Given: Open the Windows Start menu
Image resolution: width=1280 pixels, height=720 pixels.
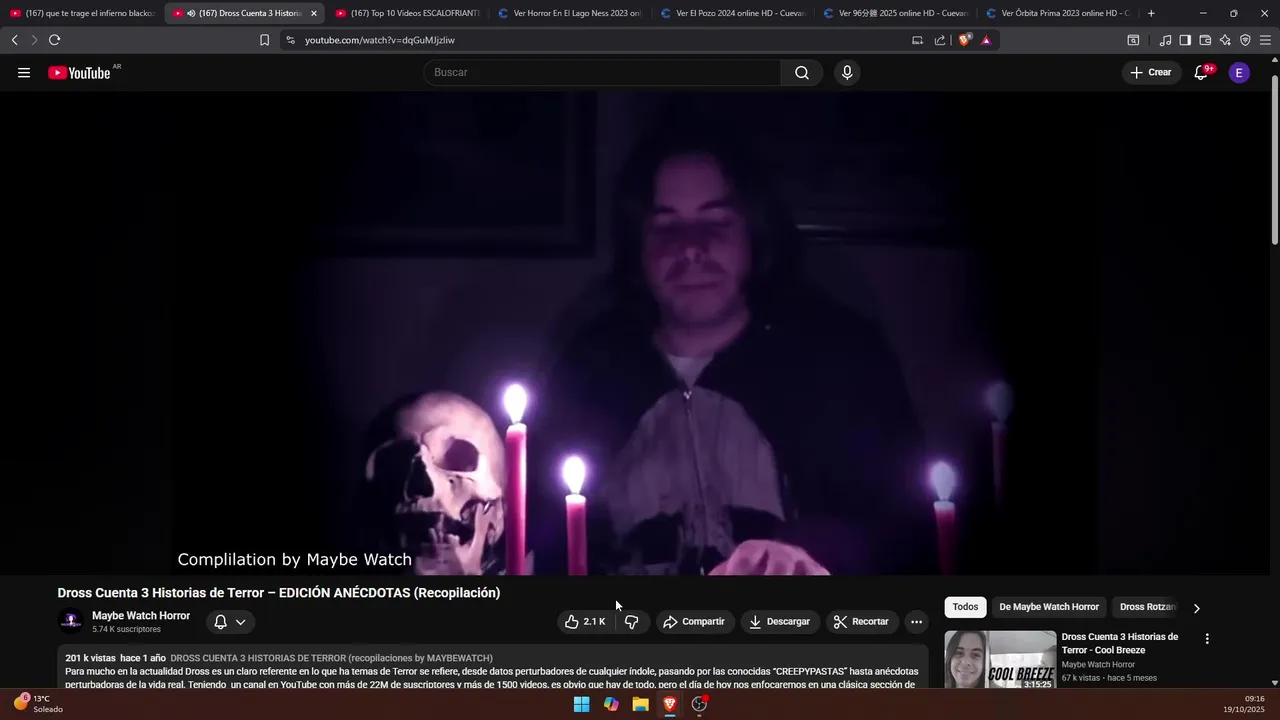Looking at the screenshot, I should click(x=581, y=704).
